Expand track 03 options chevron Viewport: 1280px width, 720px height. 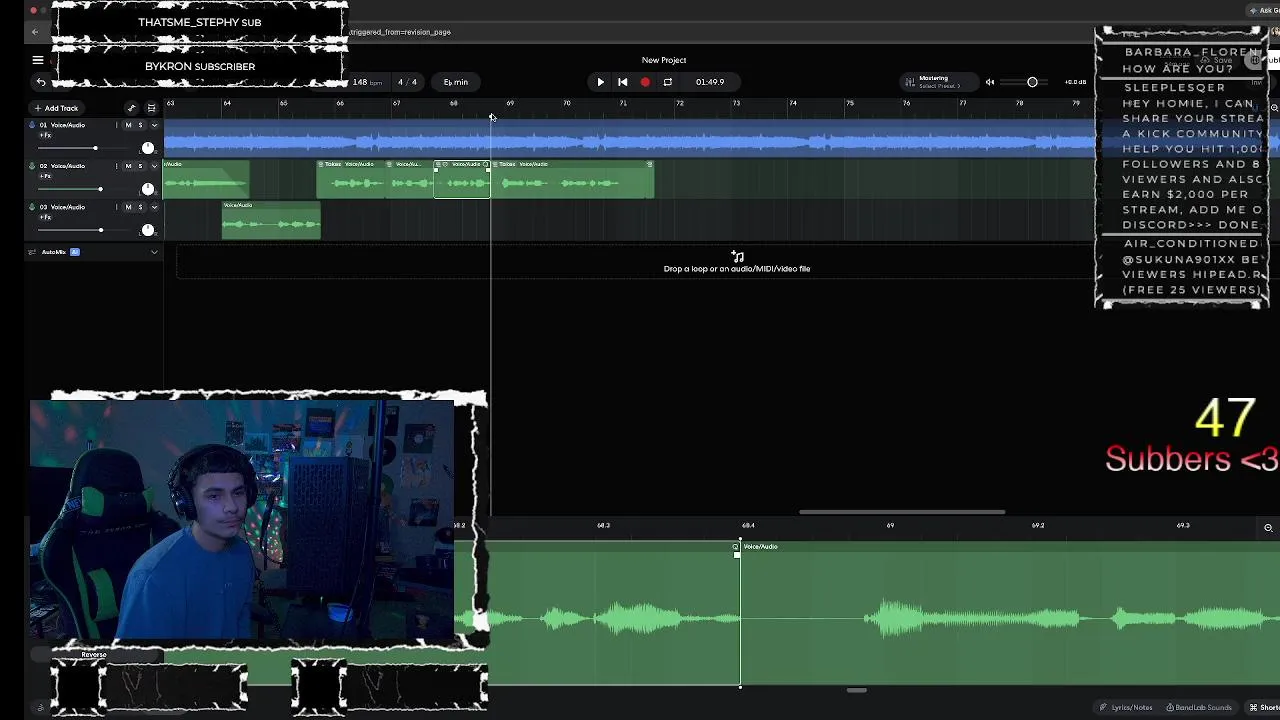(154, 207)
